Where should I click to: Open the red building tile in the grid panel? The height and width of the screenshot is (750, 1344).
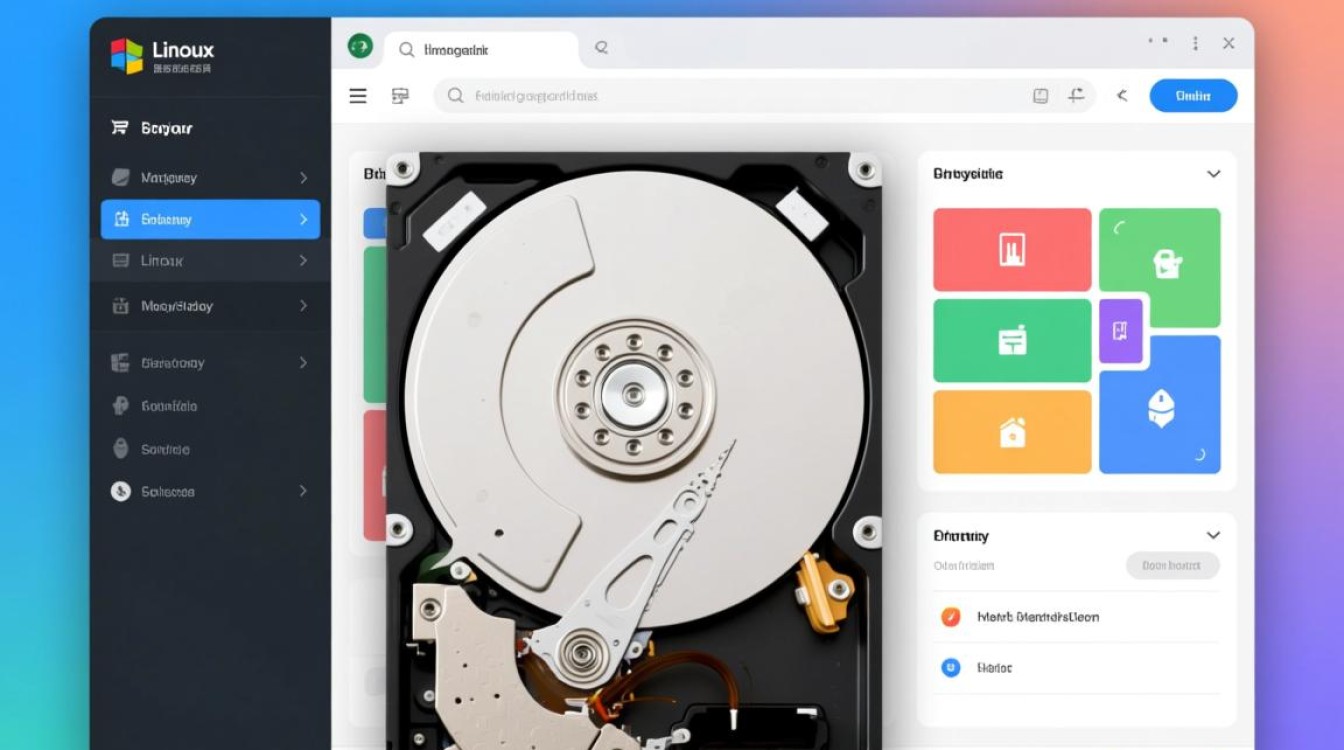pos(1011,248)
